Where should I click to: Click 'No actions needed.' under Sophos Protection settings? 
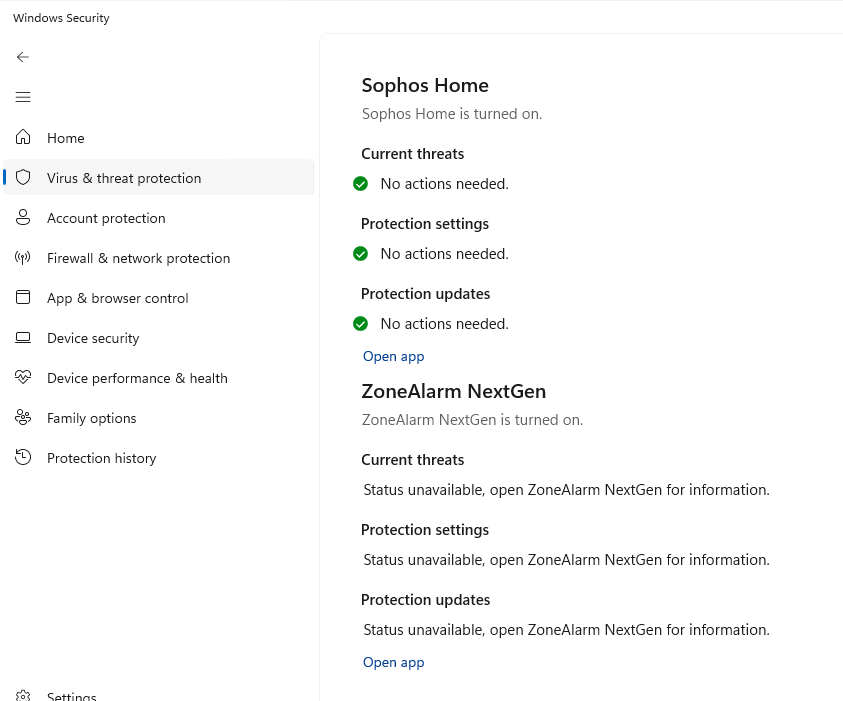coord(444,254)
